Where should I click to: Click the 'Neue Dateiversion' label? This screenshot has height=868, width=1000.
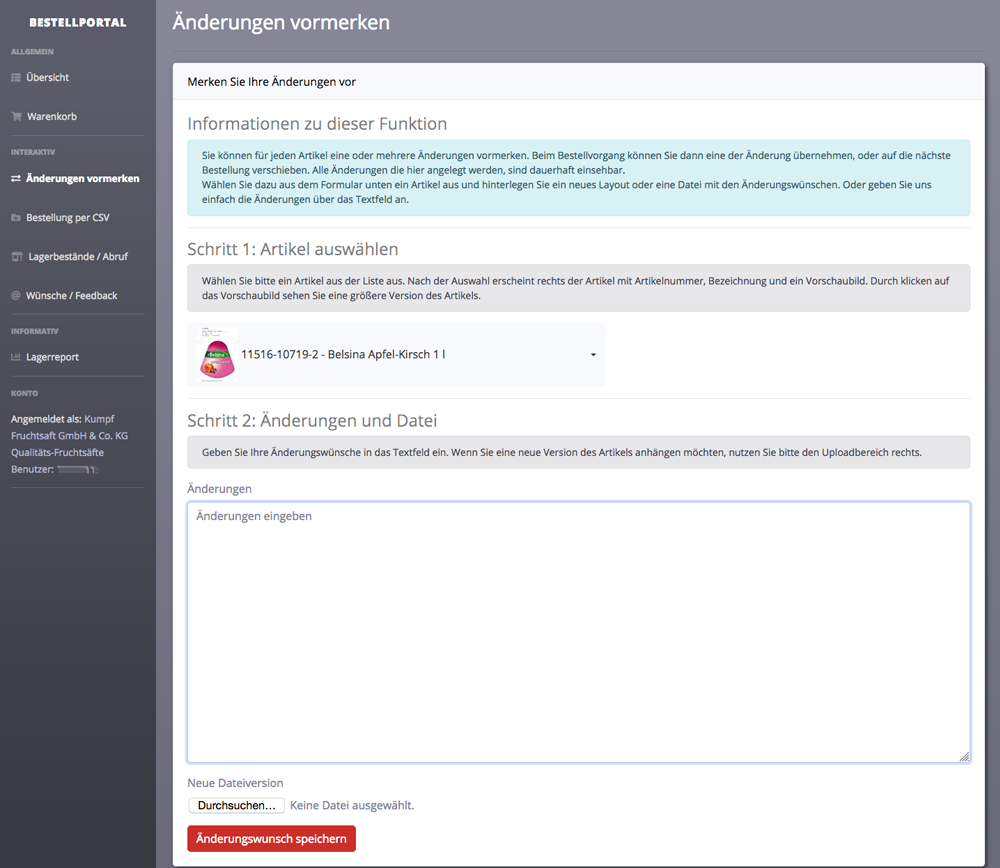pos(235,783)
